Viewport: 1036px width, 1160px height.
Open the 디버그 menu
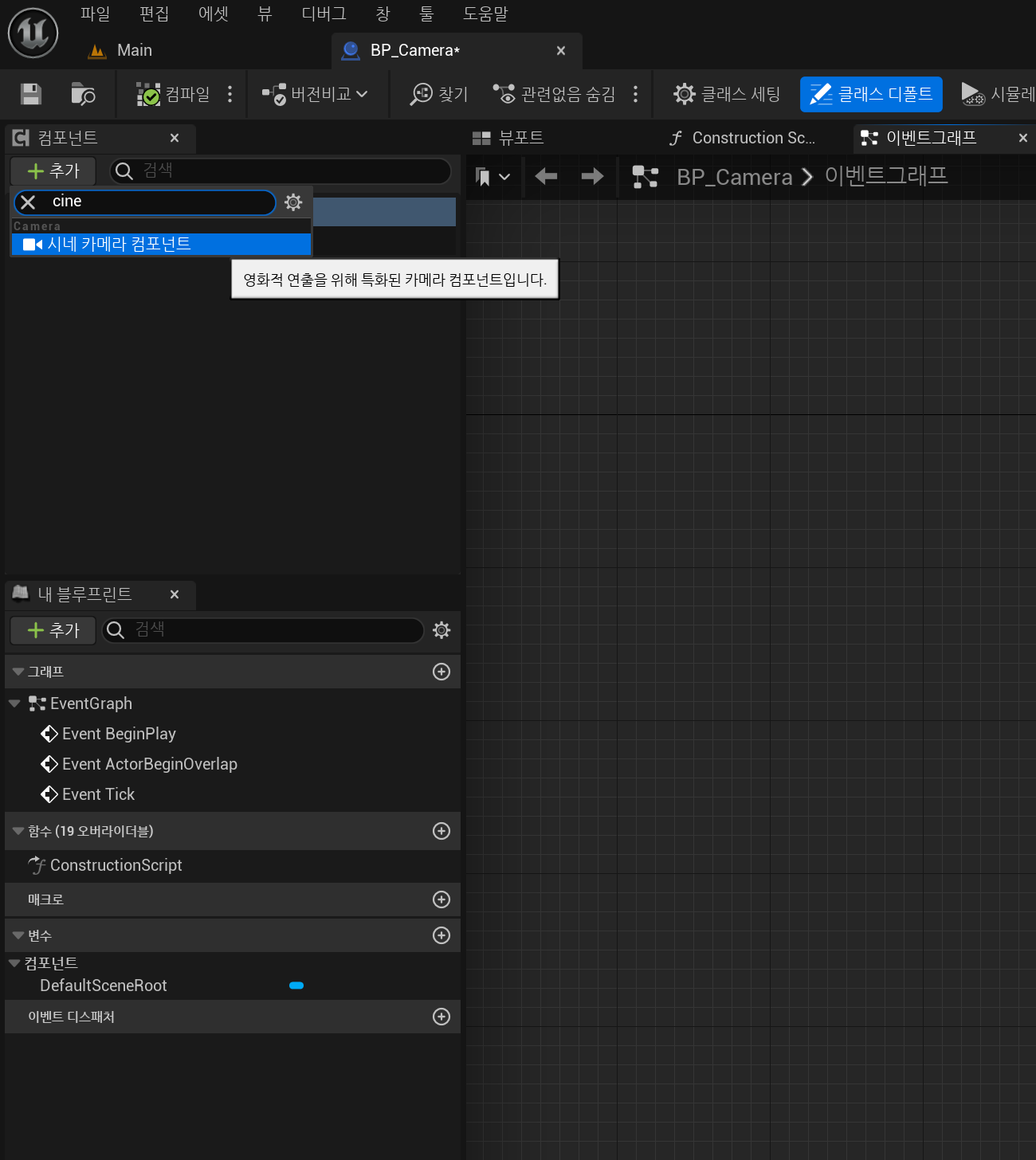tap(324, 14)
